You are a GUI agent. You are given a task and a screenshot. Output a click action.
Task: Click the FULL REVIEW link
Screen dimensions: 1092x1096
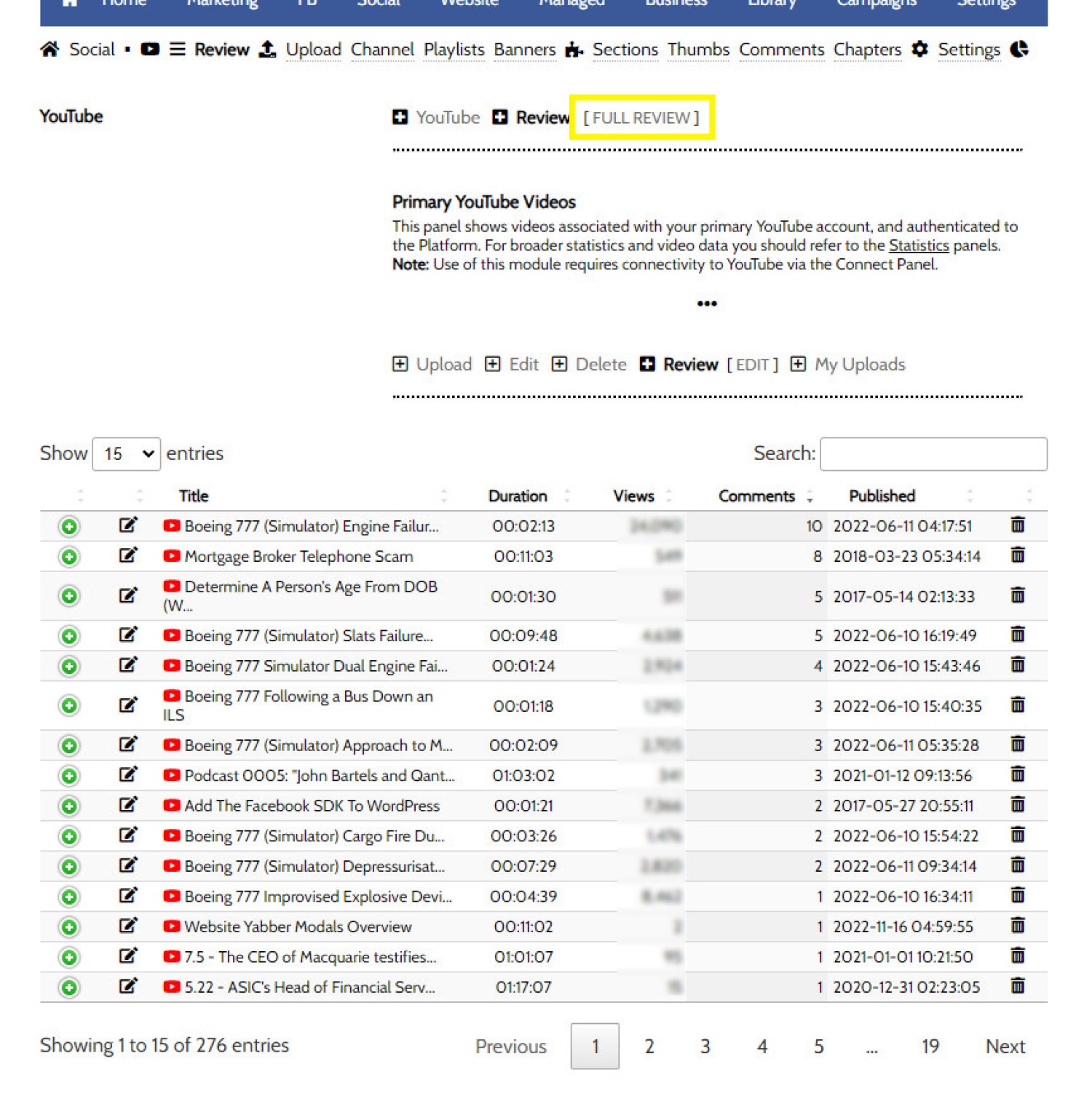point(641,118)
